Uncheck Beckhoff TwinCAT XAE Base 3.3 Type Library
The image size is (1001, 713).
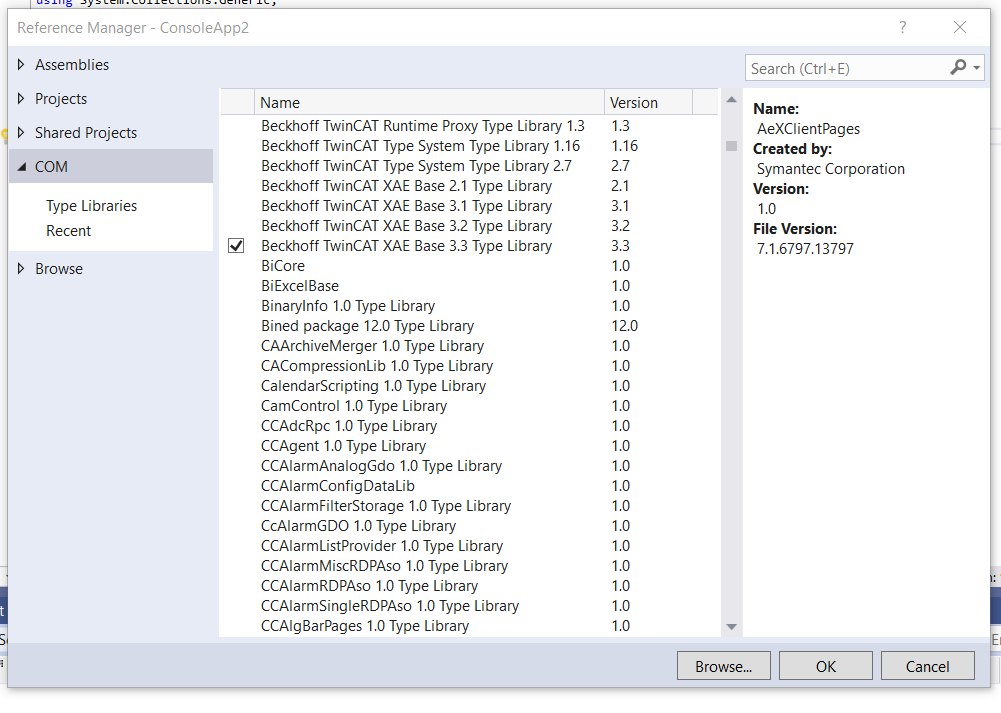(236, 246)
